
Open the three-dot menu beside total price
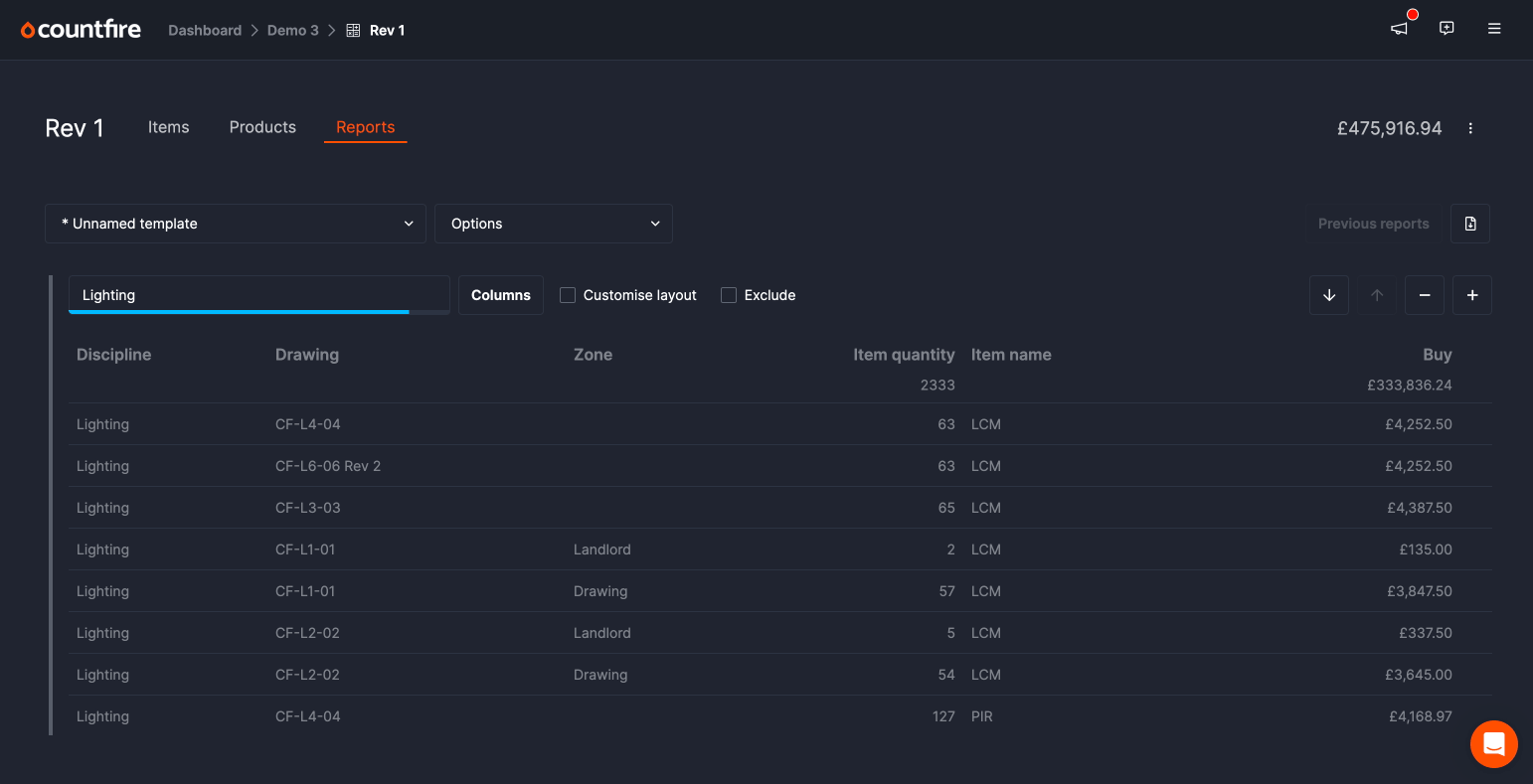1470,128
